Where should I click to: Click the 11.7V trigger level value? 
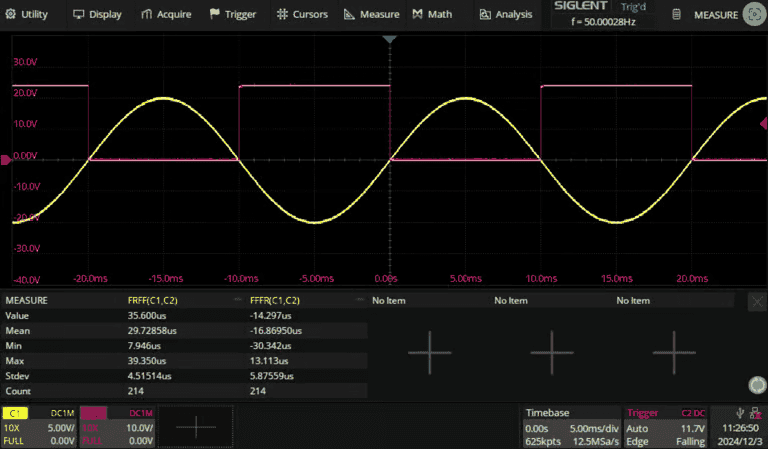click(695, 428)
